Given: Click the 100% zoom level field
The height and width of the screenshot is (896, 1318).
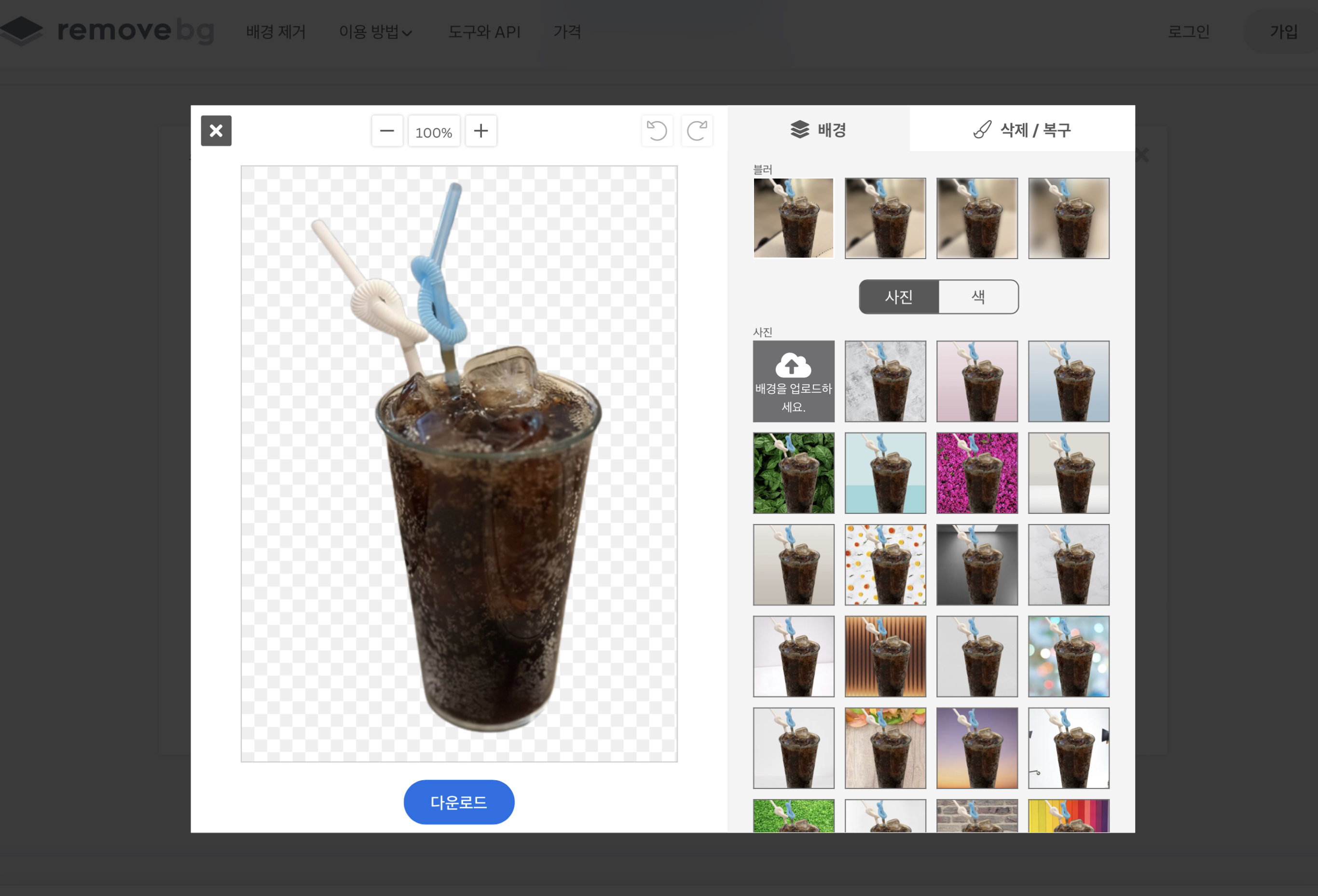Looking at the screenshot, I should pyautogui.click(x=434, y=132).
